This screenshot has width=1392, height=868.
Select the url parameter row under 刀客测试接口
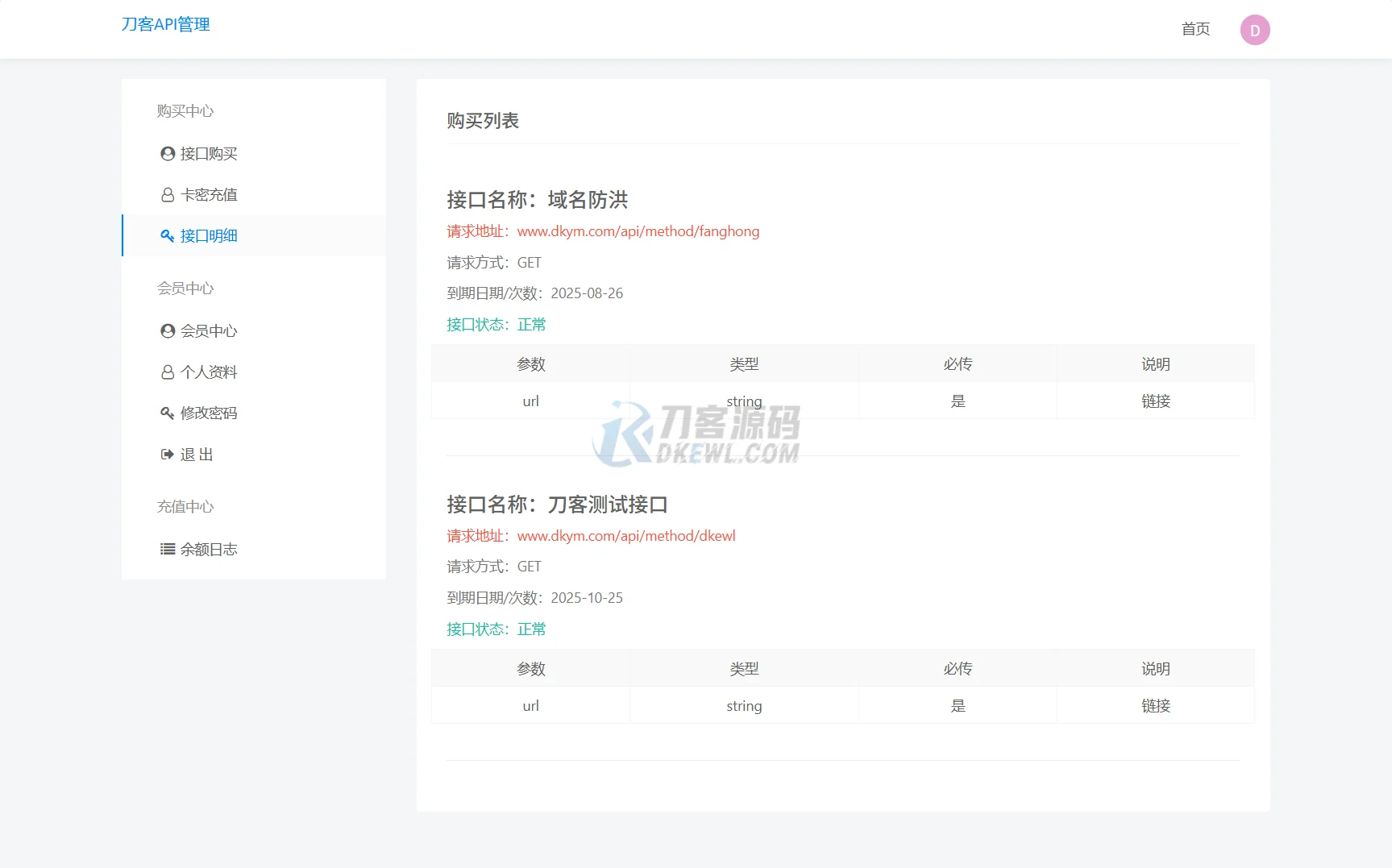click(x=530, y=704)
